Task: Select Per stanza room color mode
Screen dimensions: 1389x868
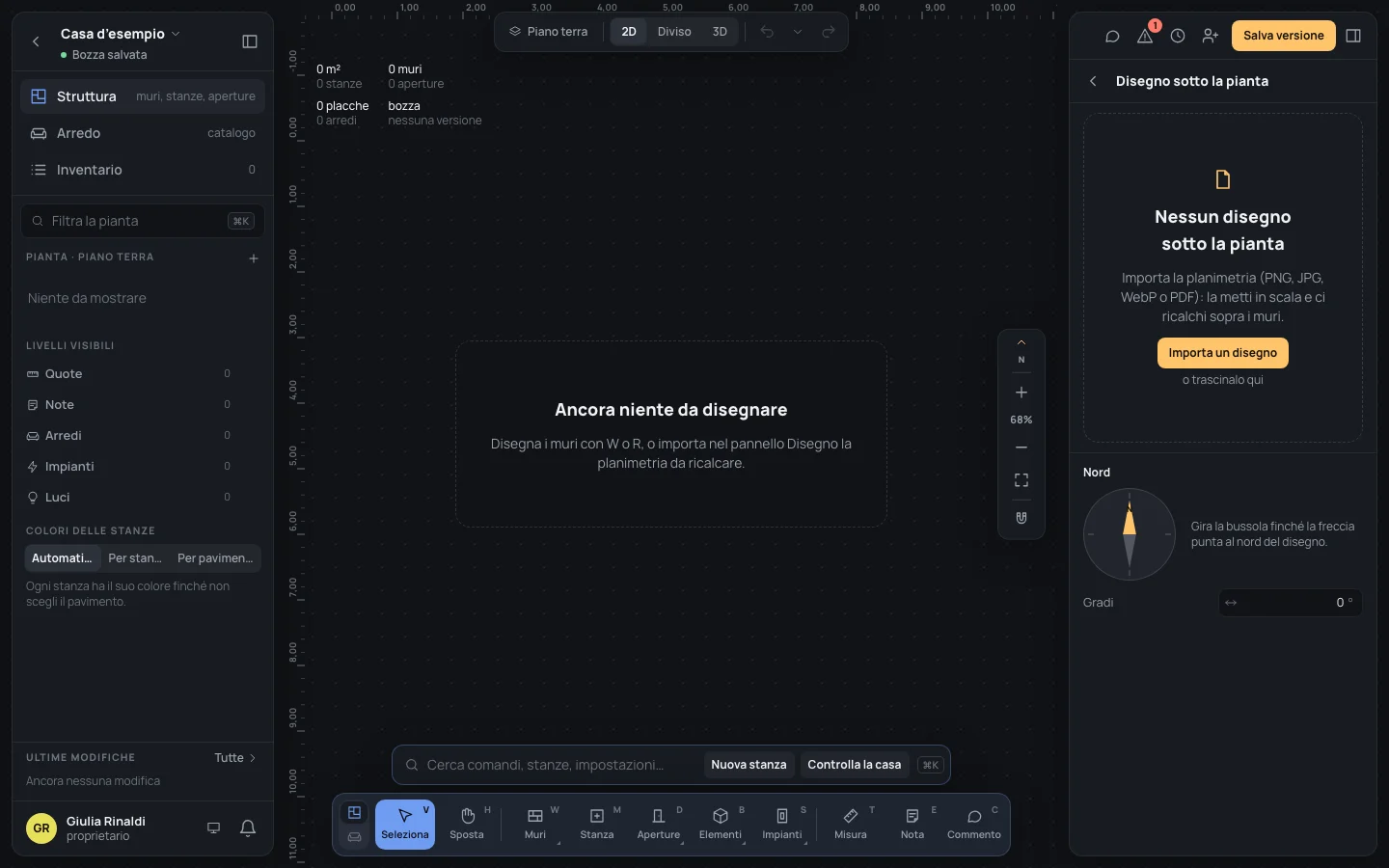Action: click(x=135, y=558)
